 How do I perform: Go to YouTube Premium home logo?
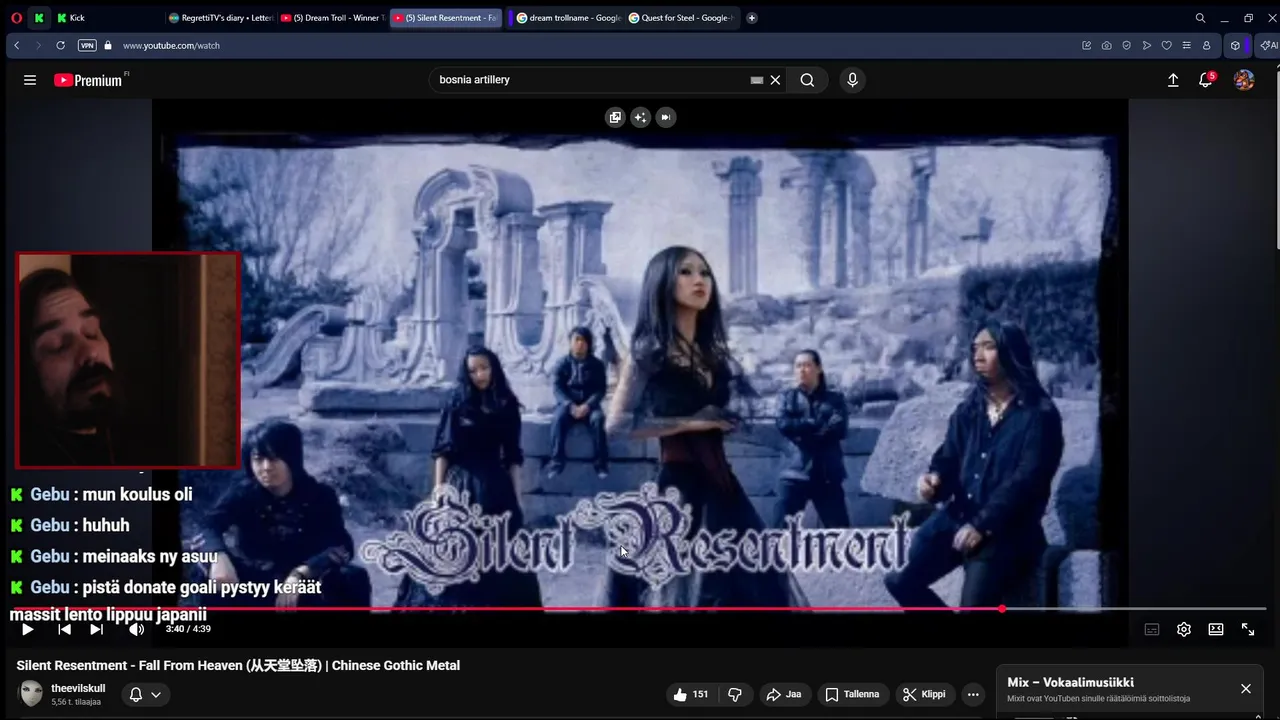[88, 80]
